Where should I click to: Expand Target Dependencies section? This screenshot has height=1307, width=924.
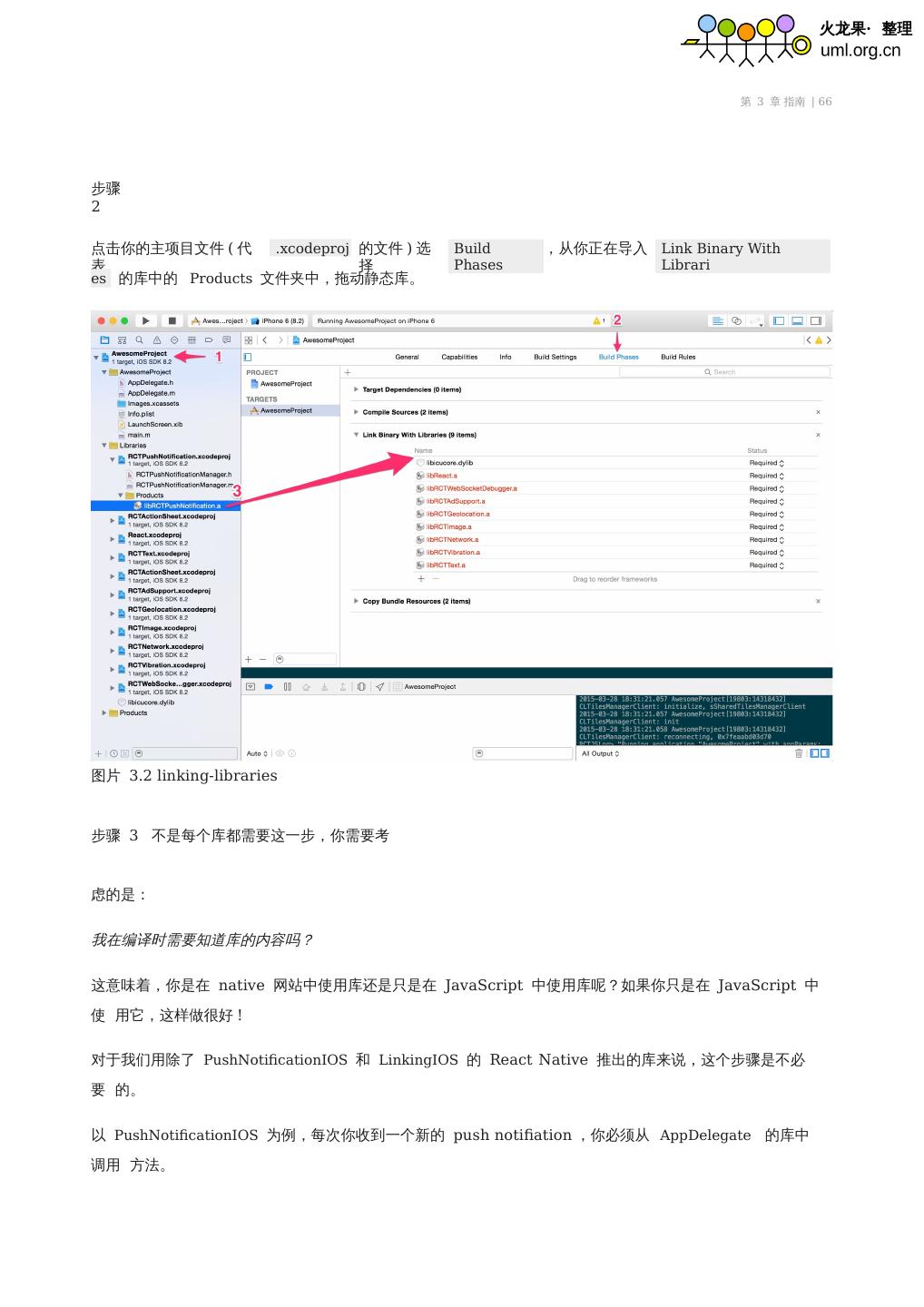(x=356, y=389)
